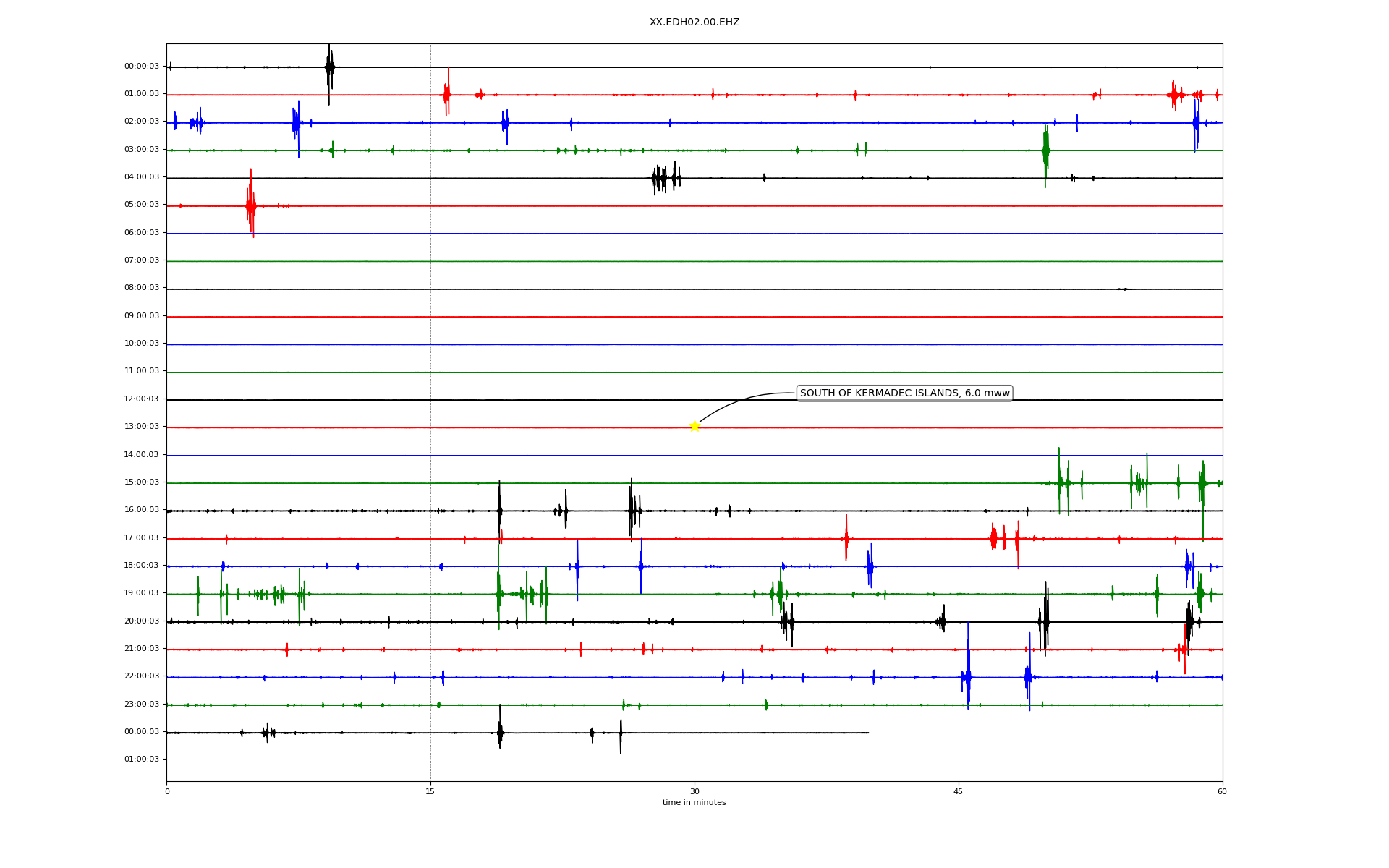Click the 09:00:03 row label

[142, 316]
